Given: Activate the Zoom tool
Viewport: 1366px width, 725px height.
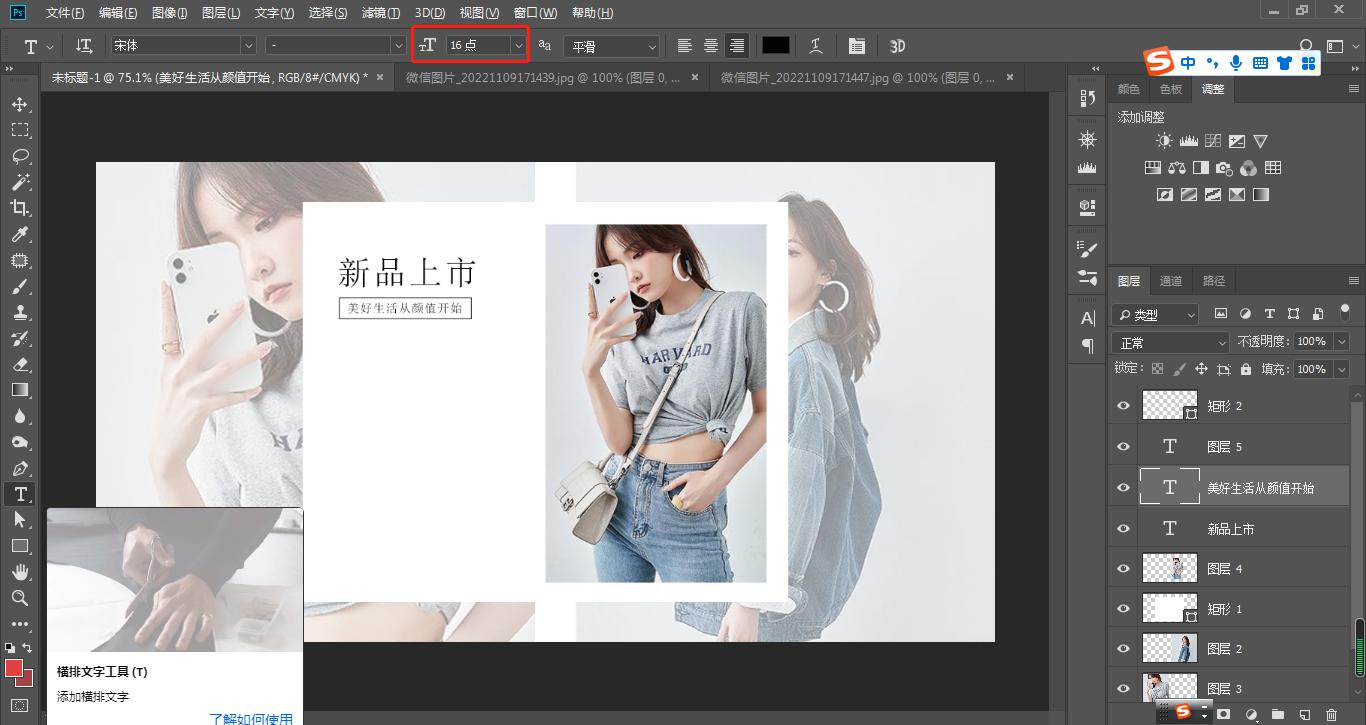Looking at the screenshot, I should (x=22, y=598).
